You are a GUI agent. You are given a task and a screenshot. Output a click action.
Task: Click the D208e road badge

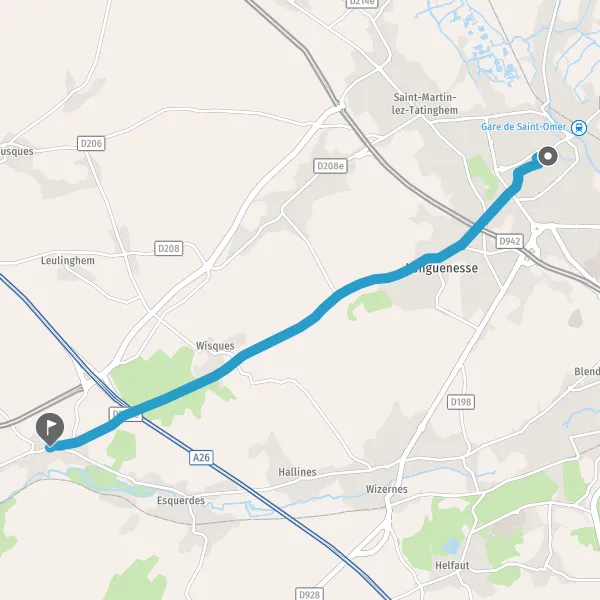tap(330, 166)
